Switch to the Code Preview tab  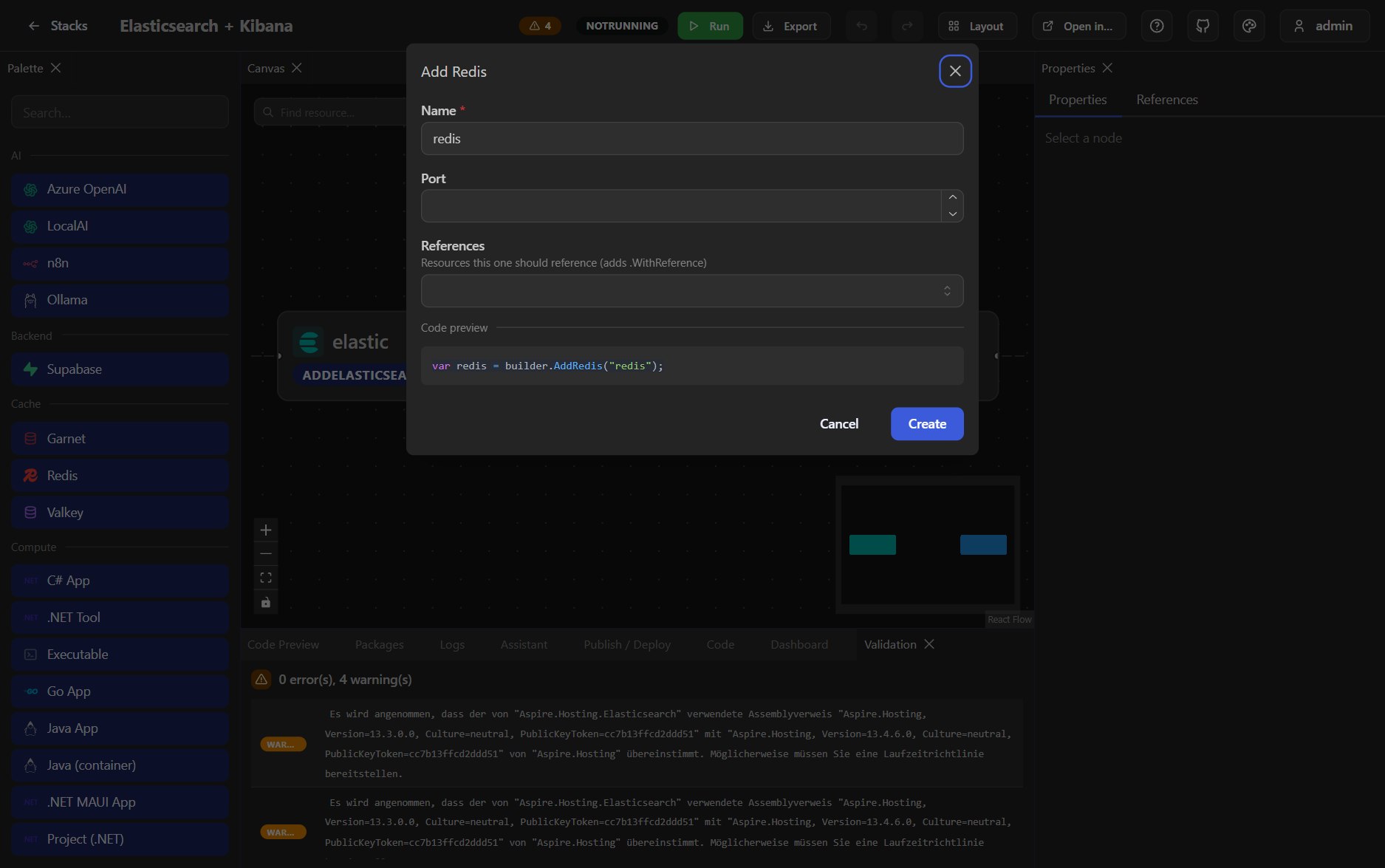click(284, 644)
